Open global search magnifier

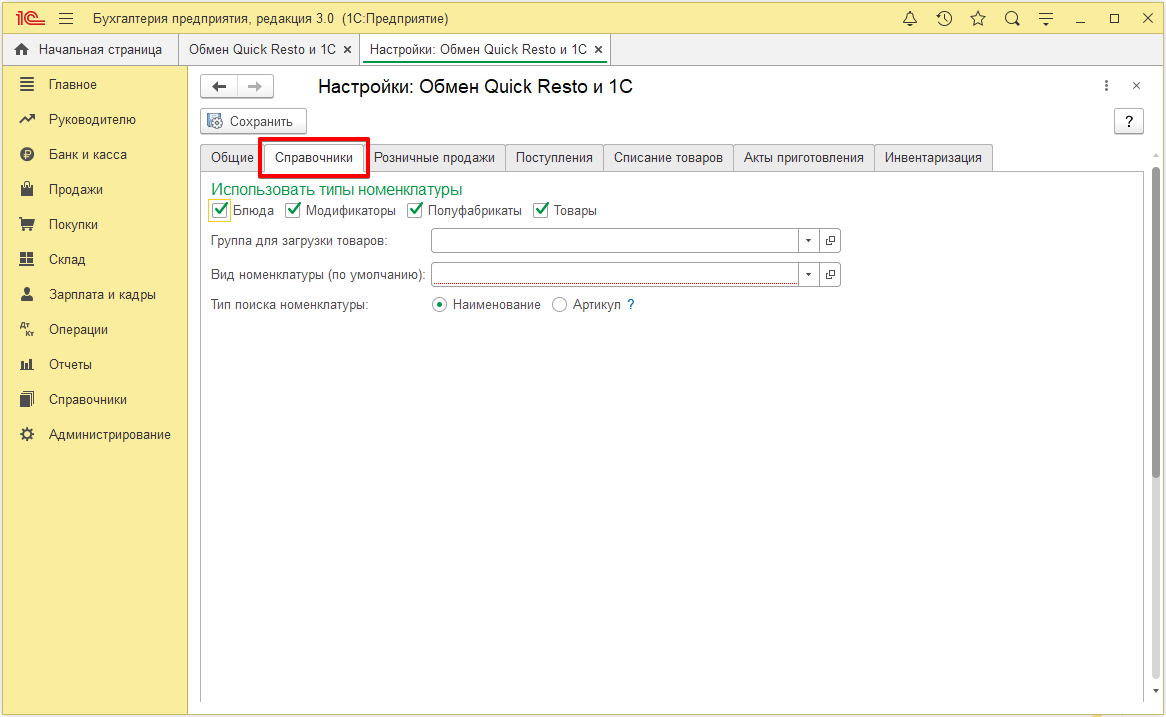1012,19
